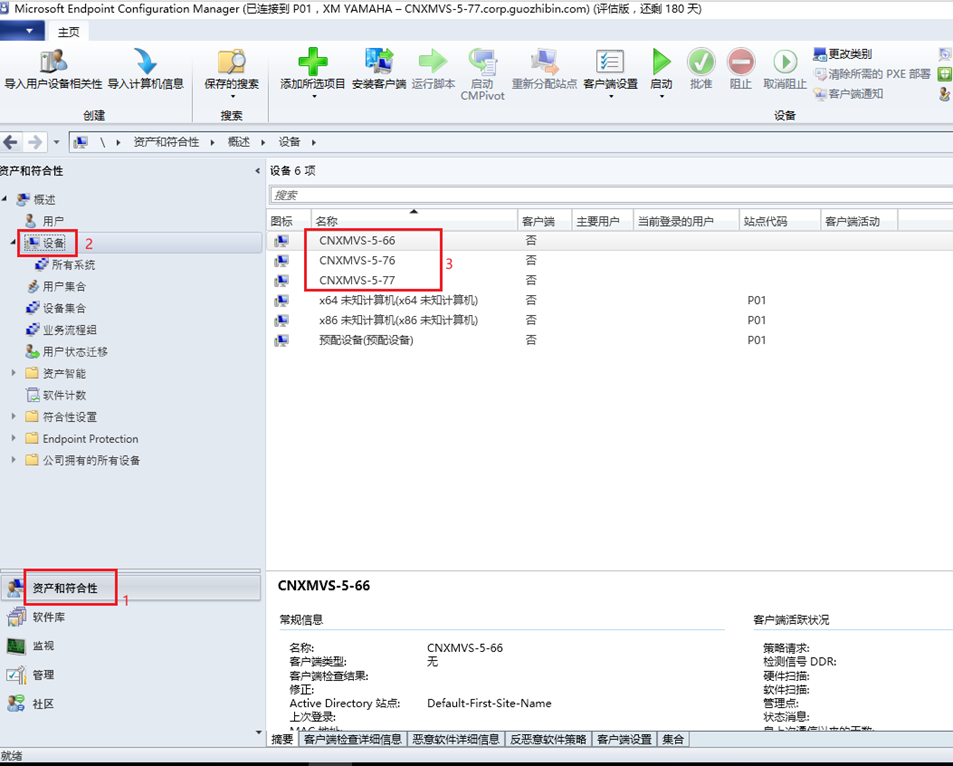Open the Administration (管理) workspace
The width and height of the screenshot is (953, 766).
[130, 675]
